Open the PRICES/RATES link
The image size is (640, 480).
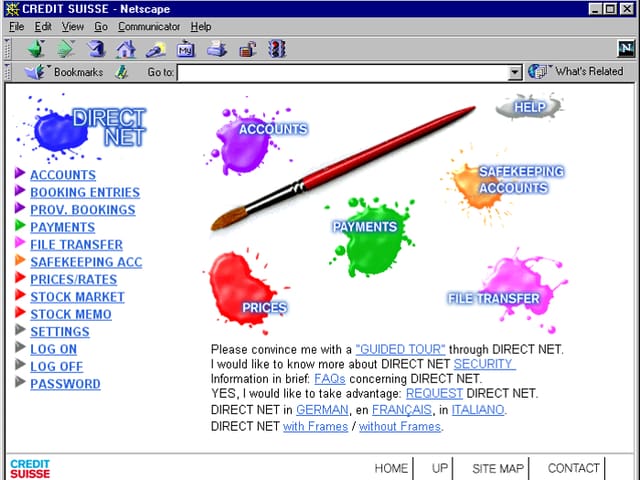tap(73, 280)
